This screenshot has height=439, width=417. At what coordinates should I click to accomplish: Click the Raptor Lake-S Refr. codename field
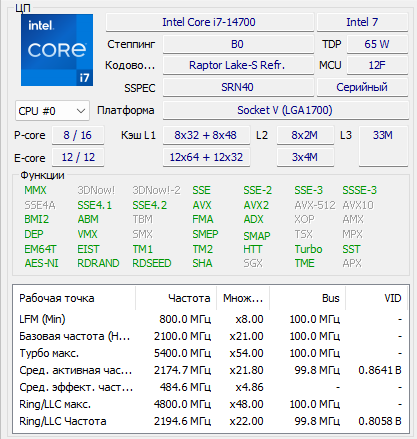[238, 65]
